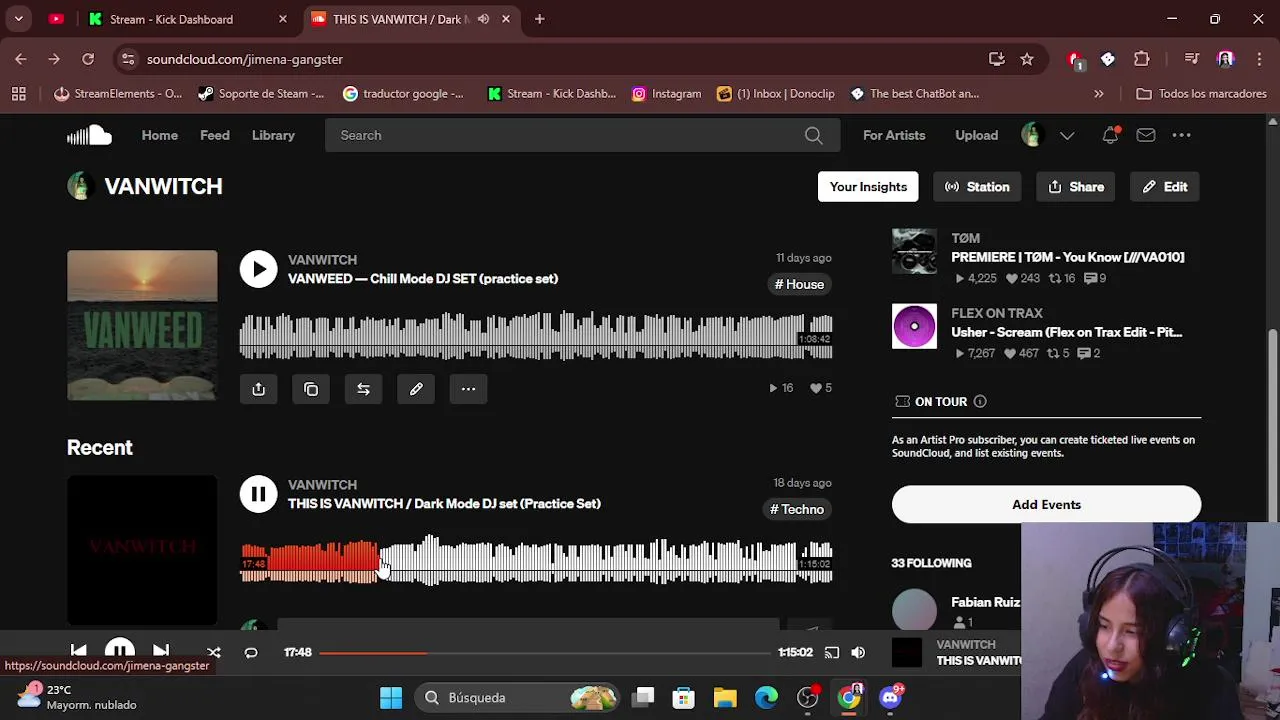The width and height of the screenshot is (1280, 720).
Task: Edit the VANWEED track with pencil icon
Action: [416, 389]
